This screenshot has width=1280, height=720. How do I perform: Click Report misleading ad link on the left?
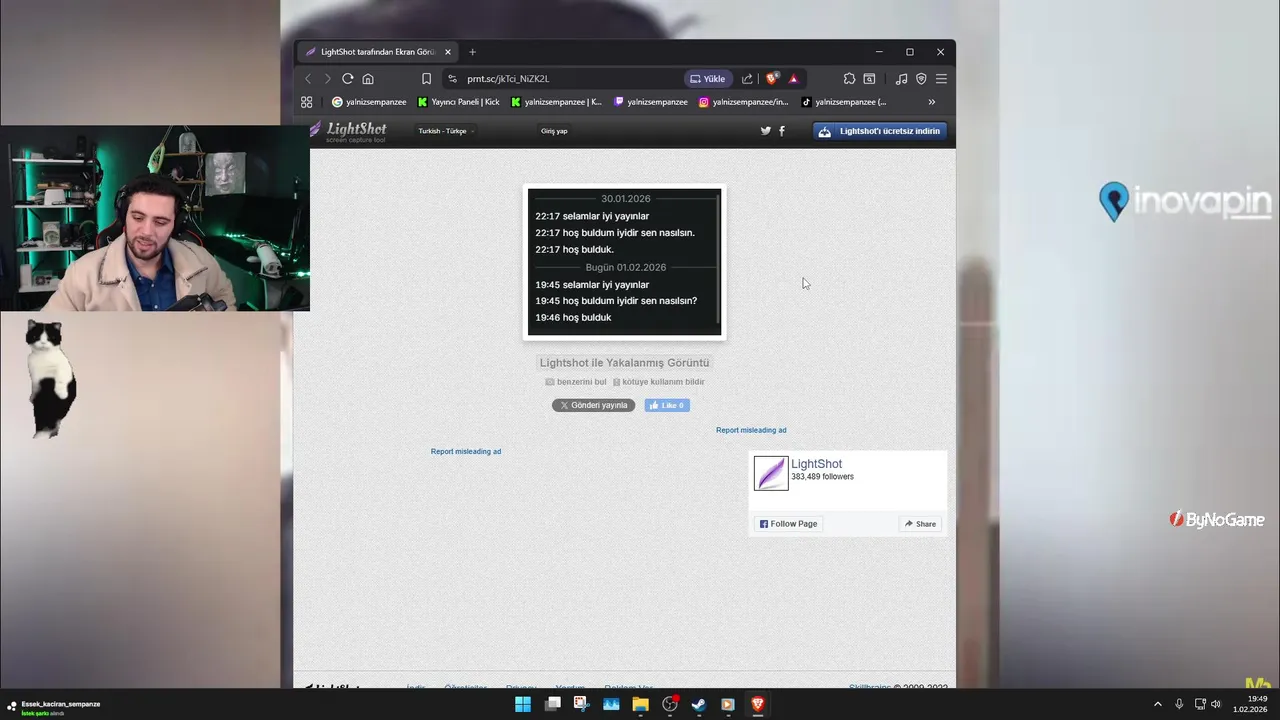(x=466, y=451)
